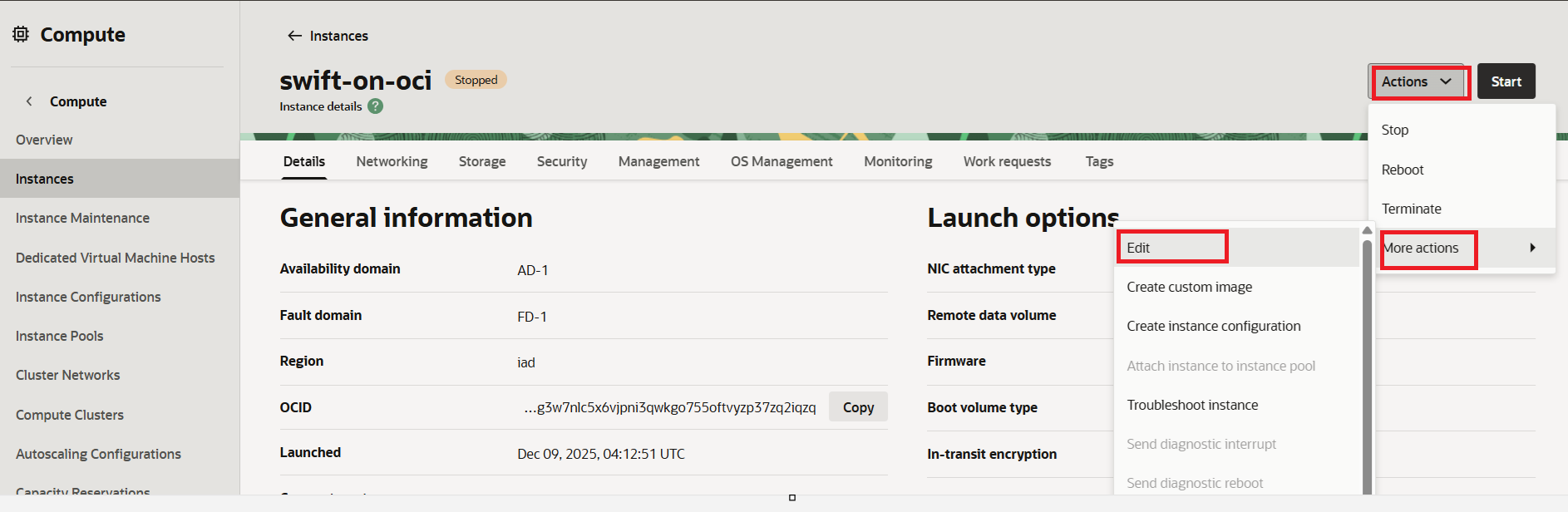Choose Troubleshoot instance option
The image size is (1568, 512).
click(1237, 405)
